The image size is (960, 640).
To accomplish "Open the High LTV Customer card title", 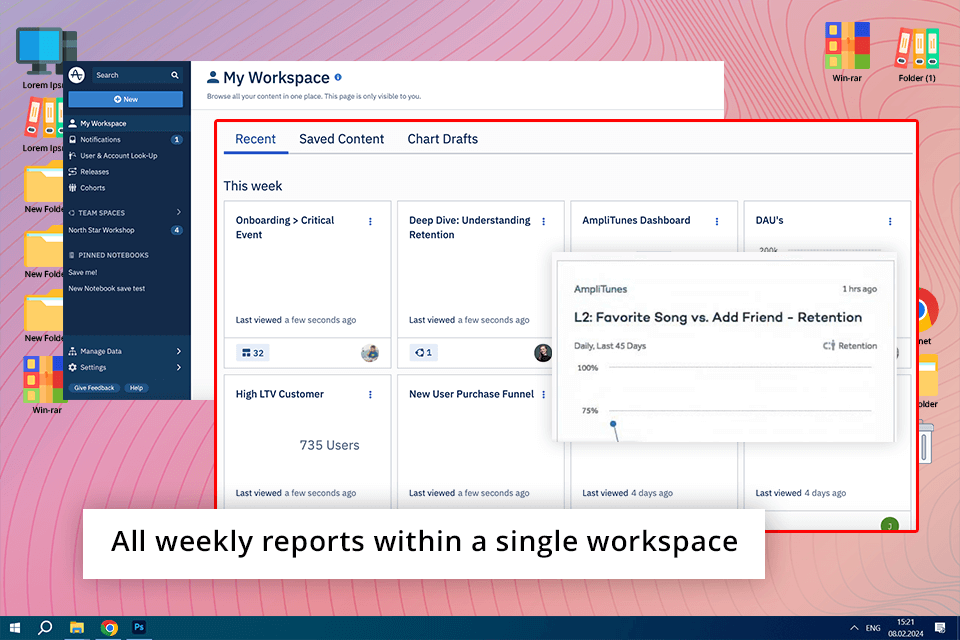I will coord(280,394).
